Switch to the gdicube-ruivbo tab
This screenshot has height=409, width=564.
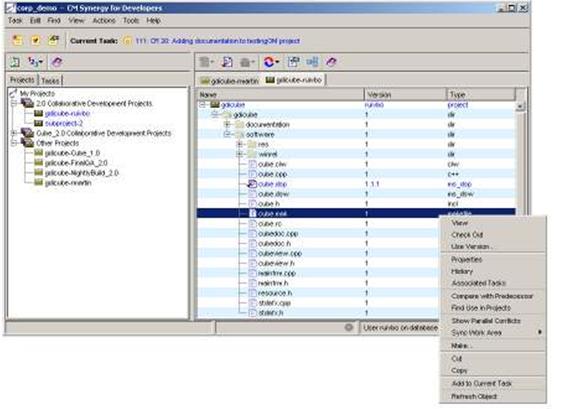(x=294, y=80)
